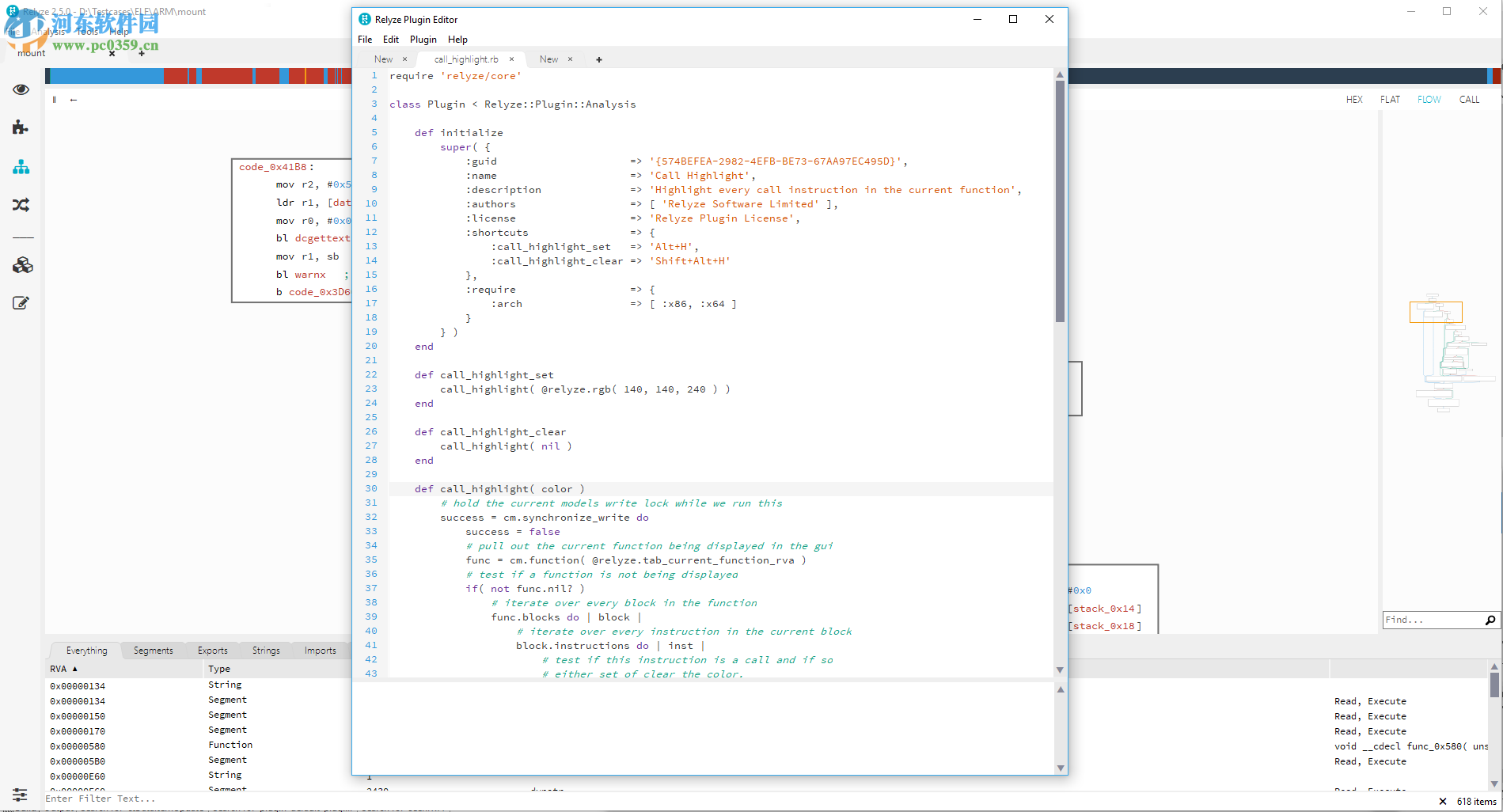Viewport: 1503px width, 812px height.
Task: Switch to HEX view
Action: 1354,100
